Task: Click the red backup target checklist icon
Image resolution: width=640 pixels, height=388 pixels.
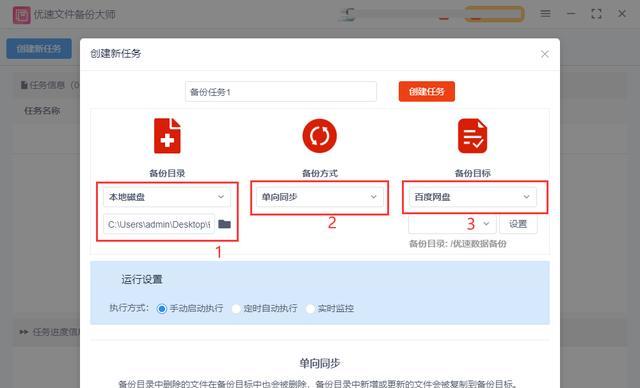Action: point(472,136)
